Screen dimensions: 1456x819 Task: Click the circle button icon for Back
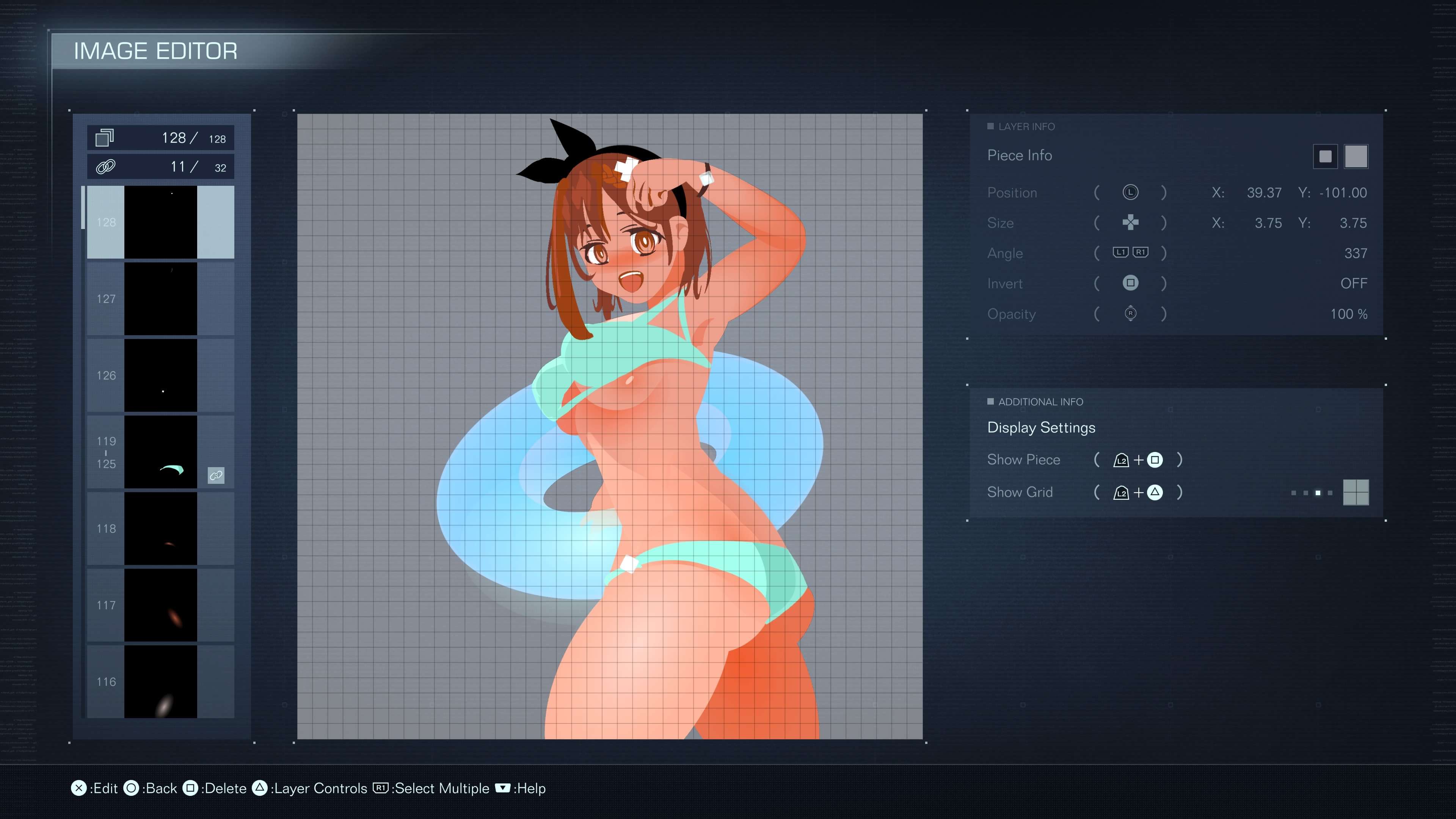pos(131,789)
